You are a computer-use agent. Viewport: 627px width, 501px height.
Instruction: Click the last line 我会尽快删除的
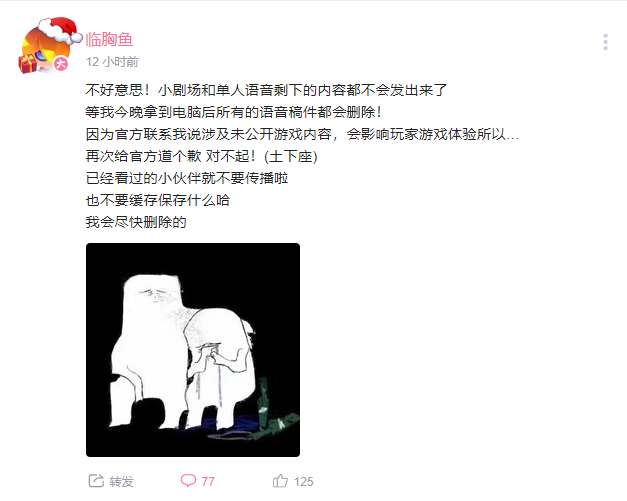point(136,222)
